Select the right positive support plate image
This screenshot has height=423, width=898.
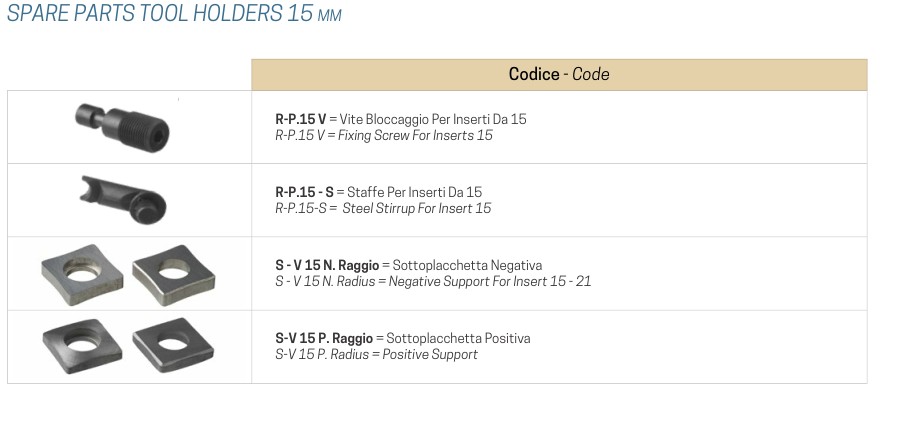tap(173, 345)
